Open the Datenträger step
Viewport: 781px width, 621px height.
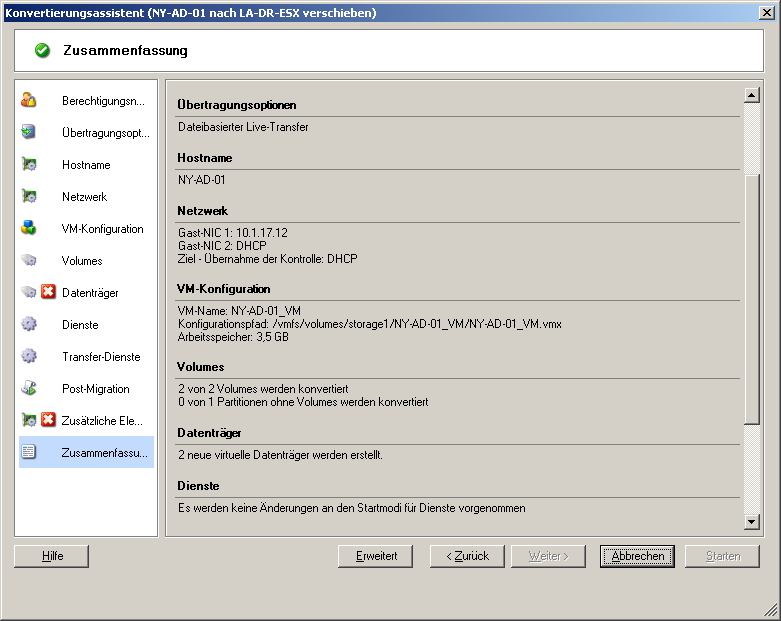coord(86,292)
